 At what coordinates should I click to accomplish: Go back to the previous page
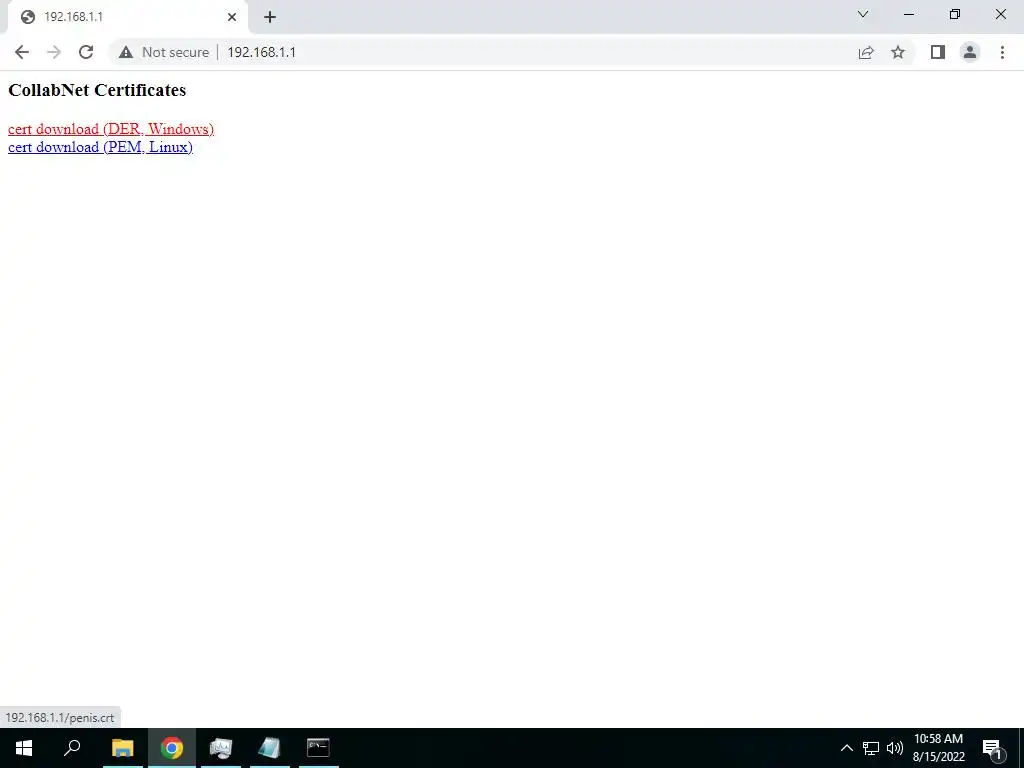22,52
